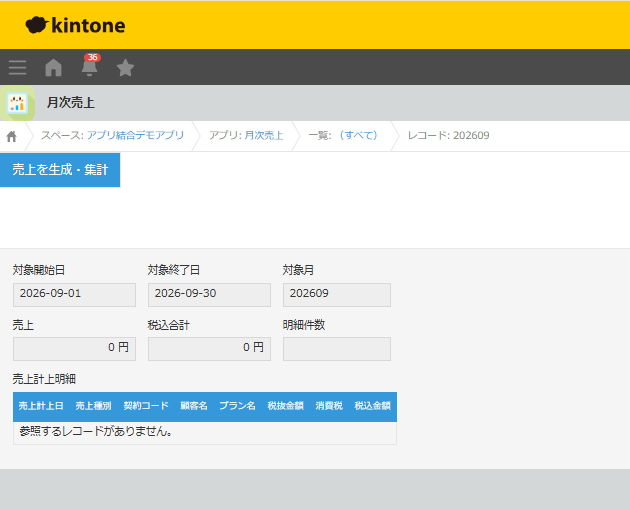This screenshot has height=510, width=630.
Task: Click the breadcrumb home icon
Action: (12, 137)
